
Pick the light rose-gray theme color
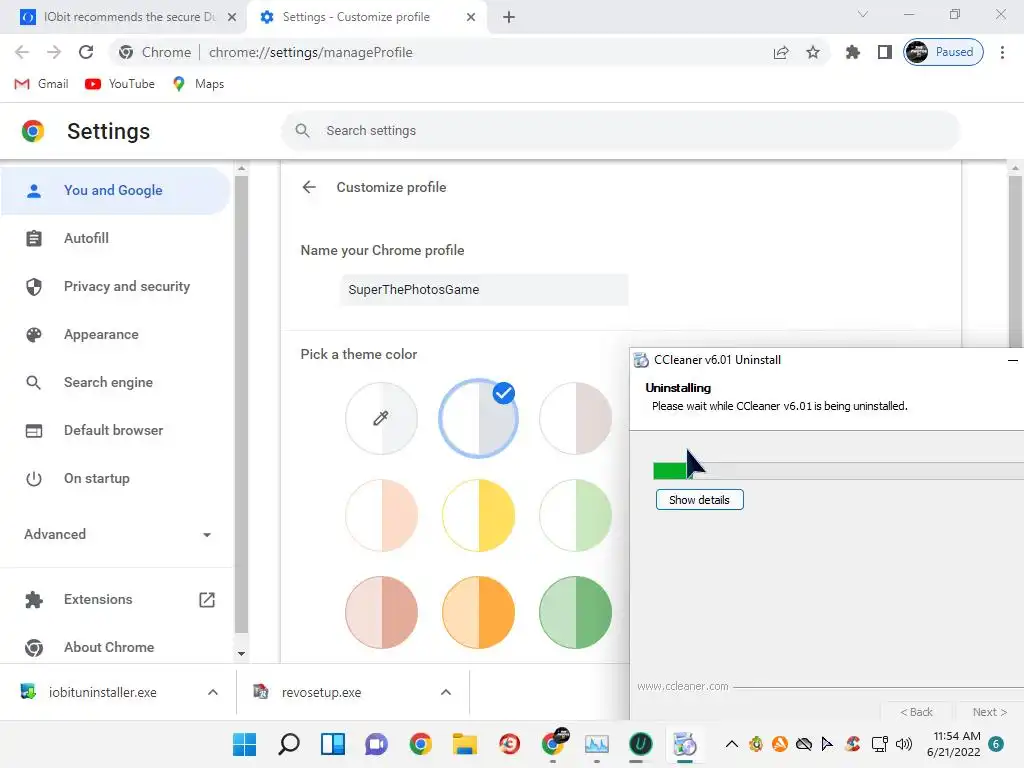pos(575,418)
